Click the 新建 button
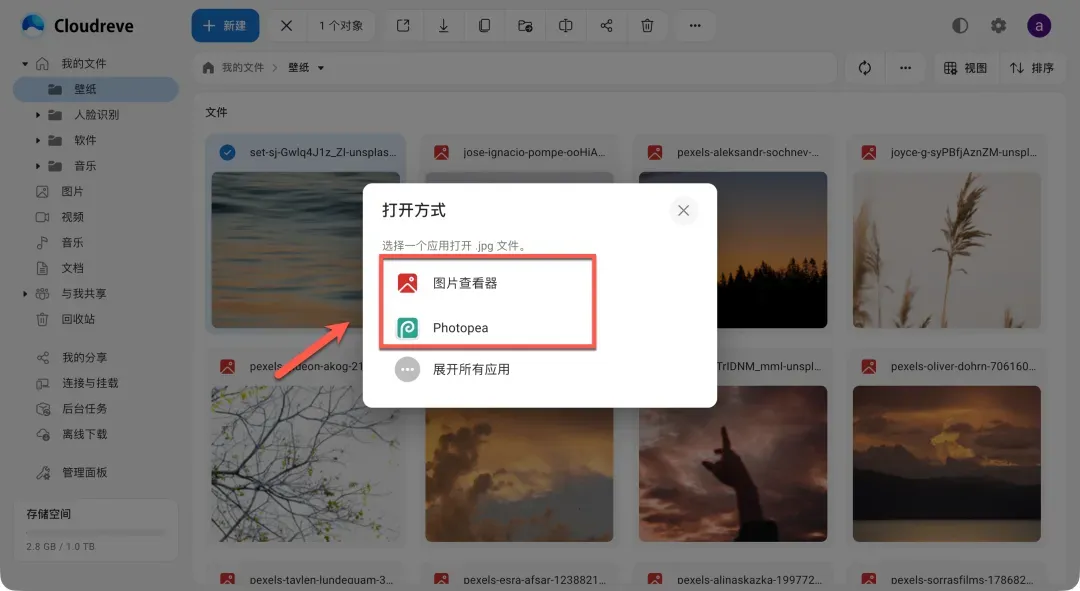This screenshot has width=1080, height=591. (225, 26)
